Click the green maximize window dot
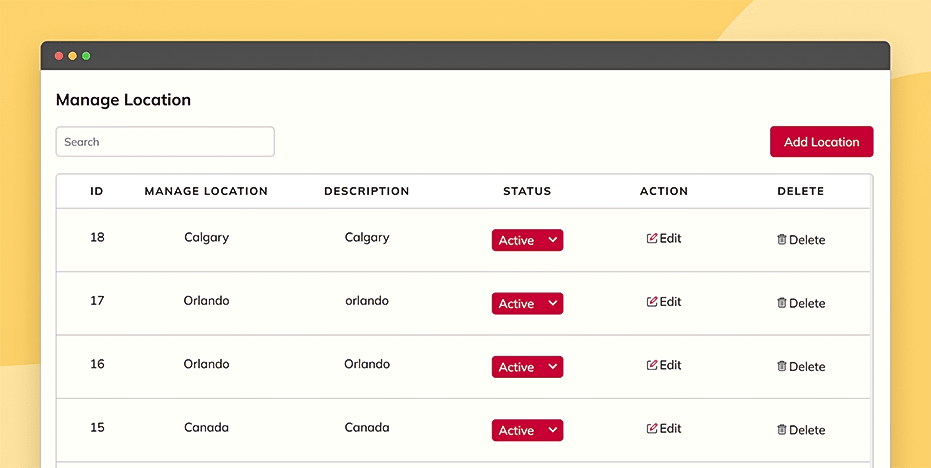 point(86,56)
